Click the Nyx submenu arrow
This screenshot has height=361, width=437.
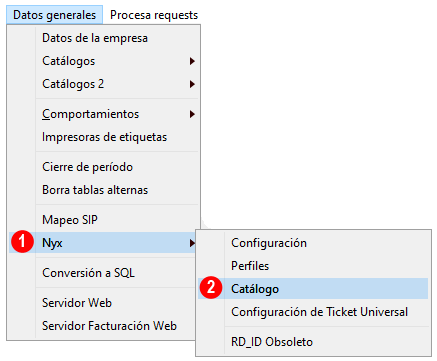(x=192, y=243)
